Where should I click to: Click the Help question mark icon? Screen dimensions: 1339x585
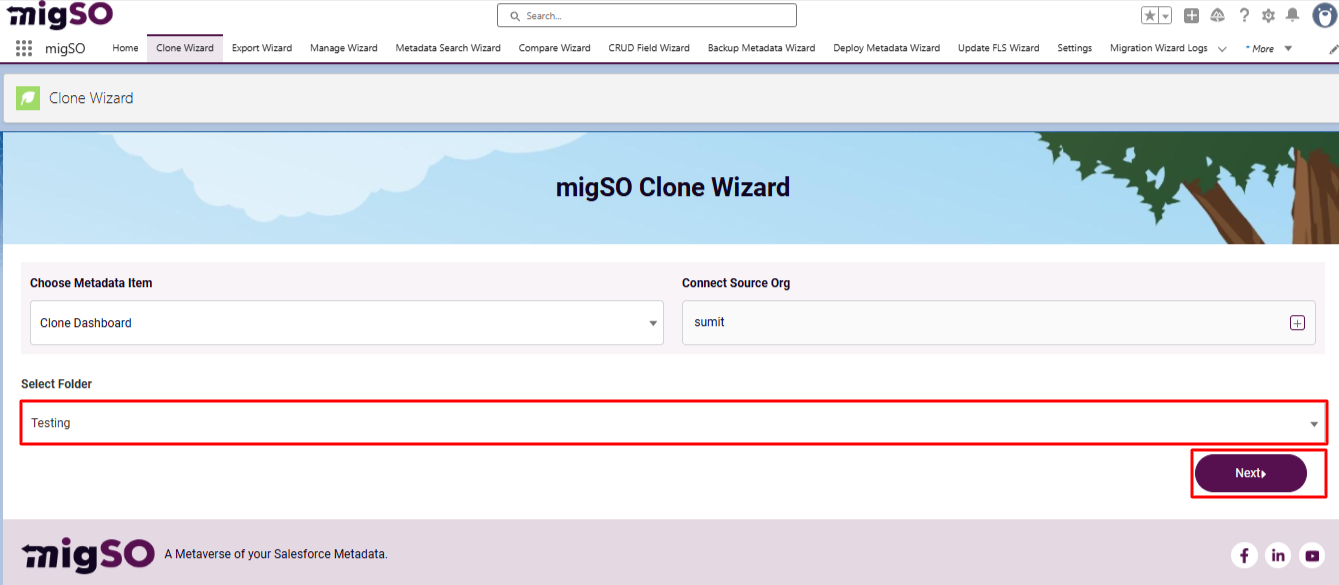1243,14
